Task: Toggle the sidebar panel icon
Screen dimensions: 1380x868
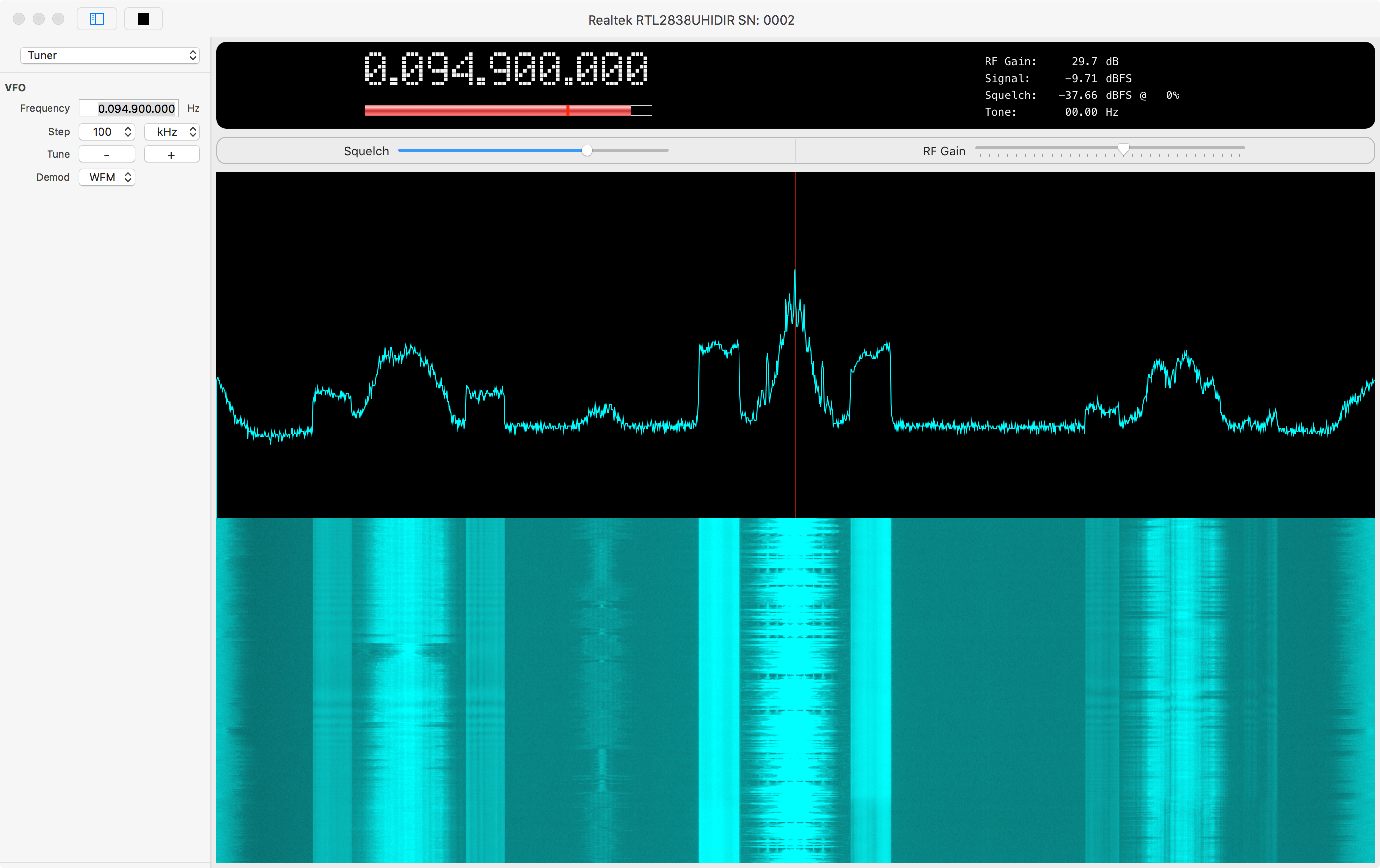Action: [x=97, y=19]
